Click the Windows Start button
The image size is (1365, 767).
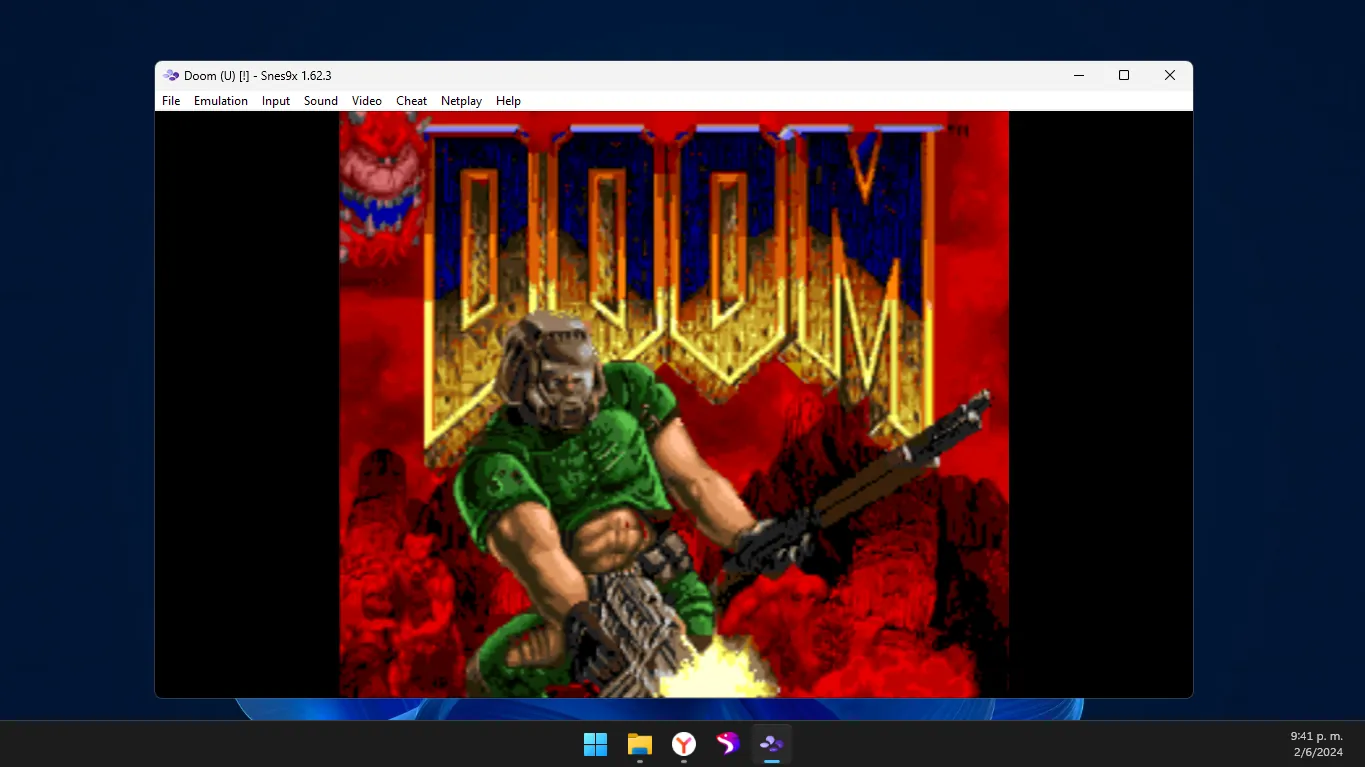[596, 744]
